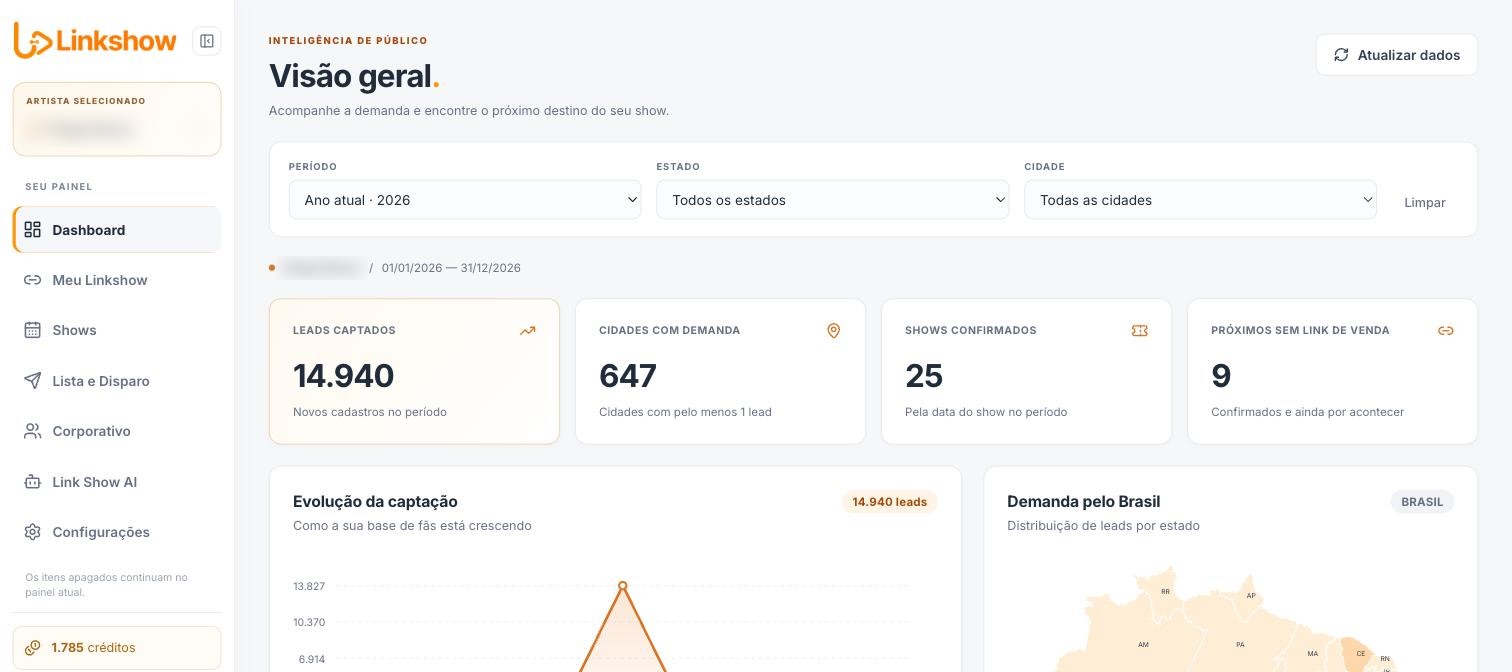Navigate to Lista e Disparo
Viewport: 1512px width, 672px height.
pyautogui.click(x=117, y=381)
